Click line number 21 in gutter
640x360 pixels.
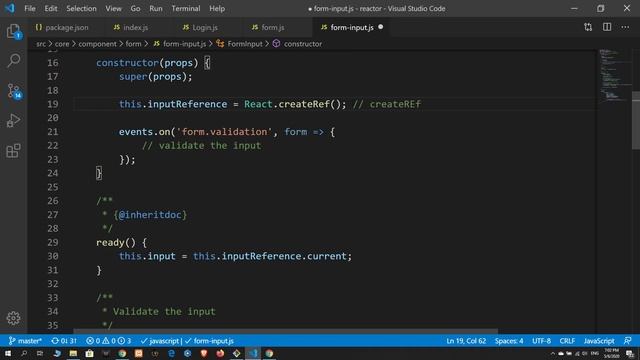pos(53,132)
